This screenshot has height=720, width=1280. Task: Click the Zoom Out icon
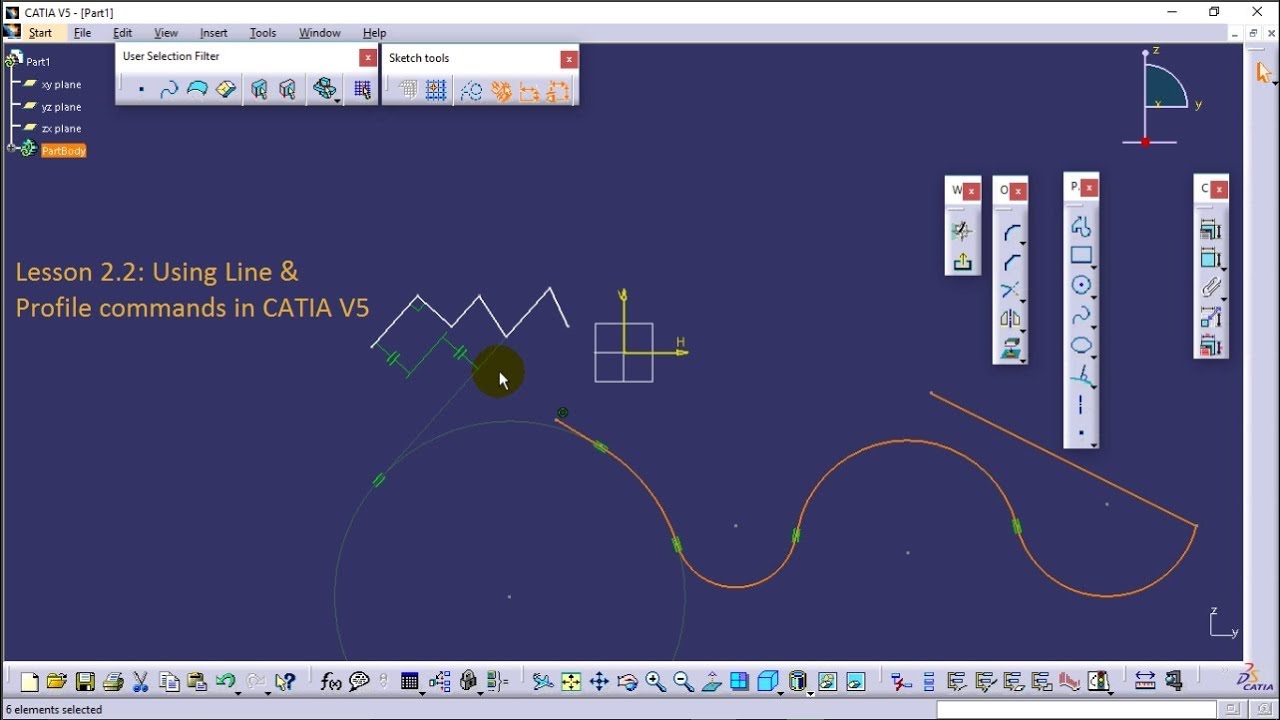[x=683, y=682]
